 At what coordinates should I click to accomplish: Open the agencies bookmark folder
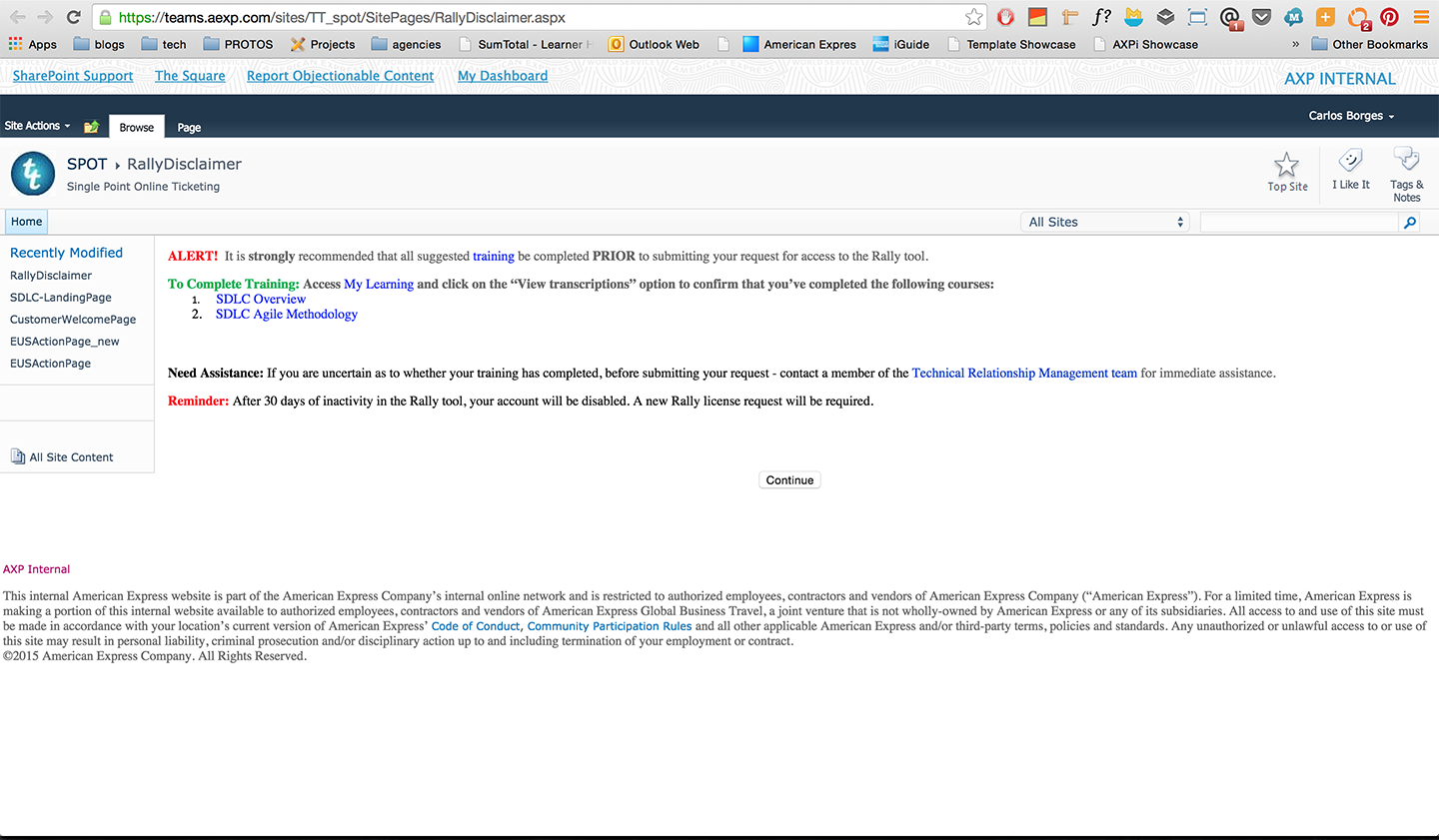(406, 44)
